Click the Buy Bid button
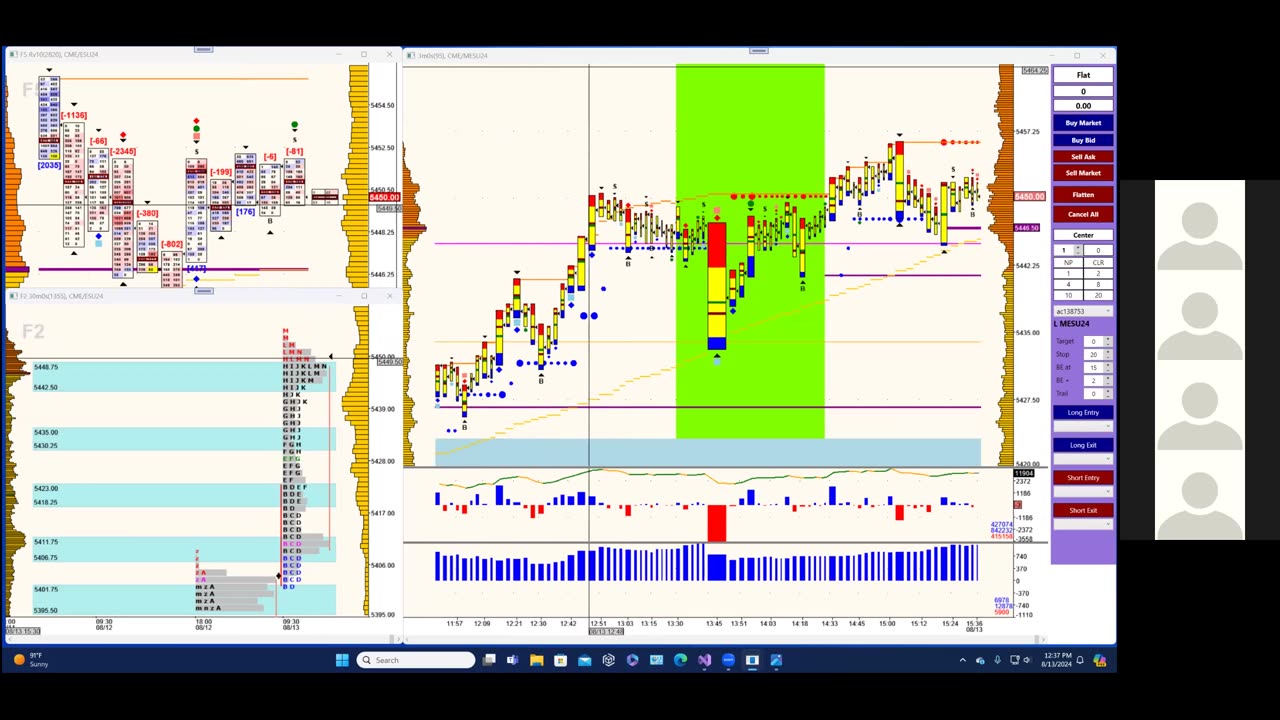This screenshot has height=720, width=1280. pyautogui.click(x=1083, y=140)
